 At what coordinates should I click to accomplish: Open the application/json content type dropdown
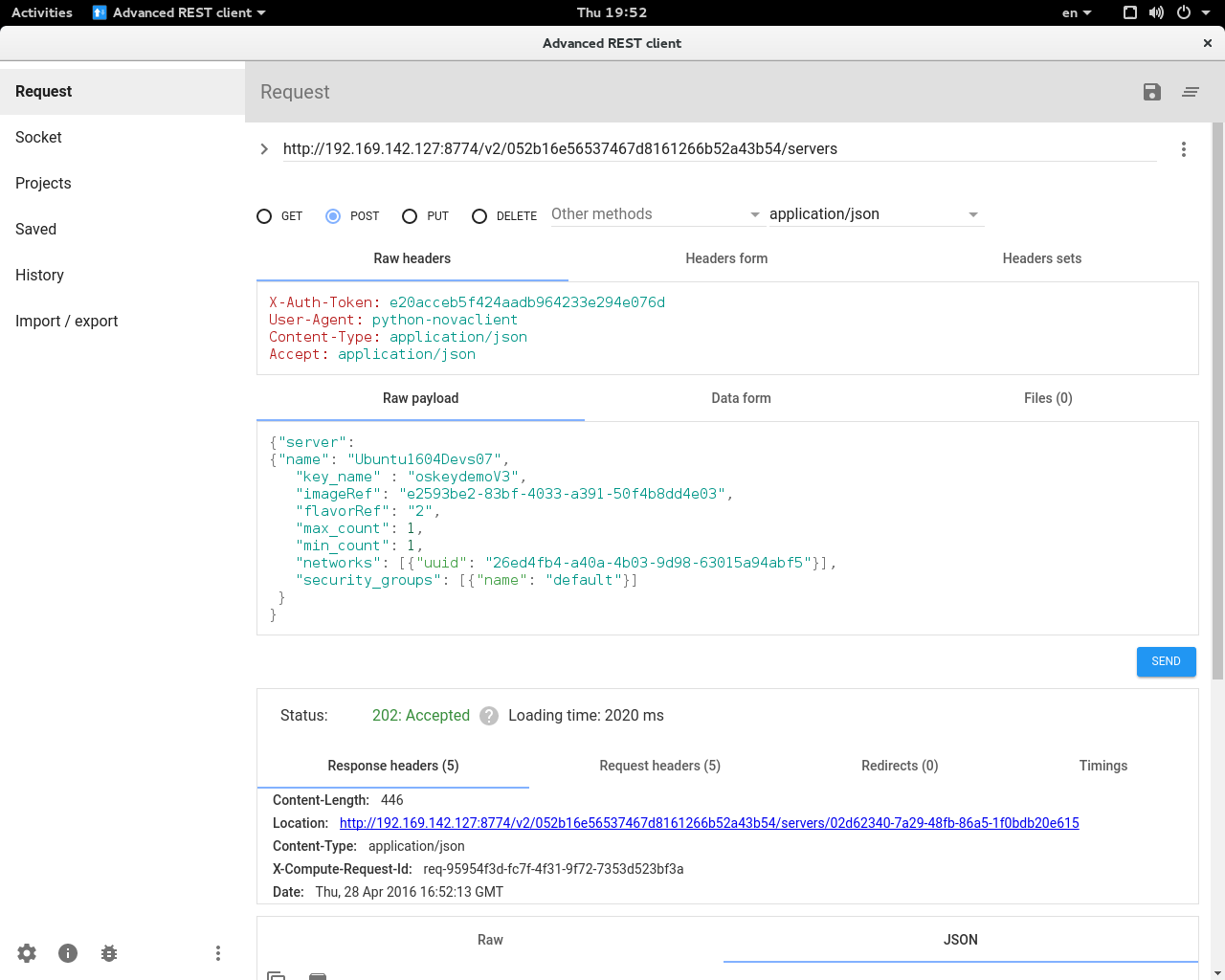click(875, 214)
